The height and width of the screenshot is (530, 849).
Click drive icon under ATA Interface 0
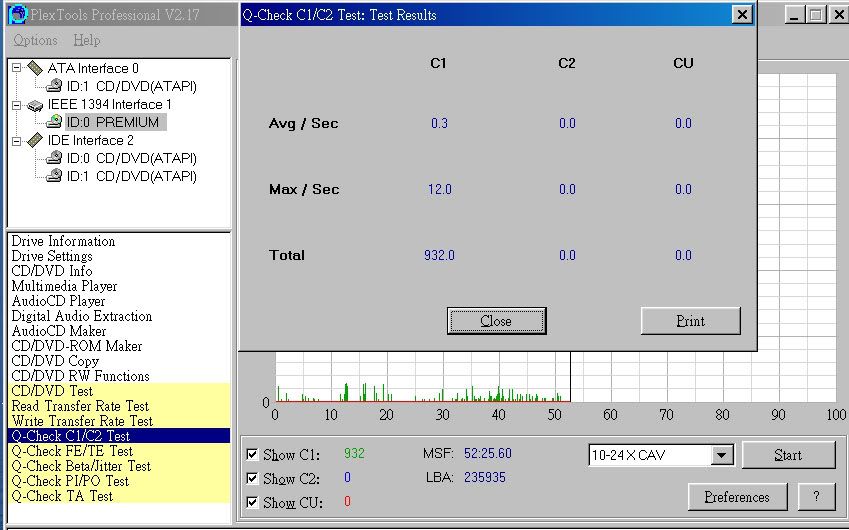(54, 86)
